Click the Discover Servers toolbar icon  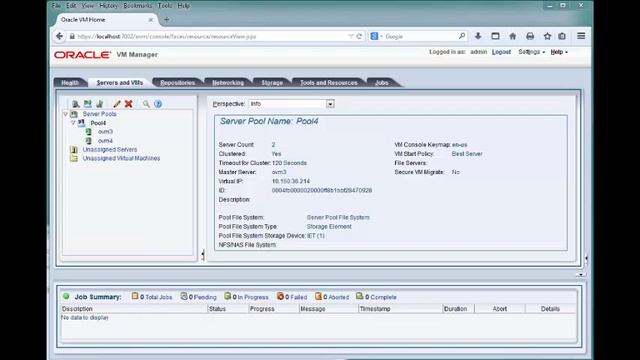[76, 104]
